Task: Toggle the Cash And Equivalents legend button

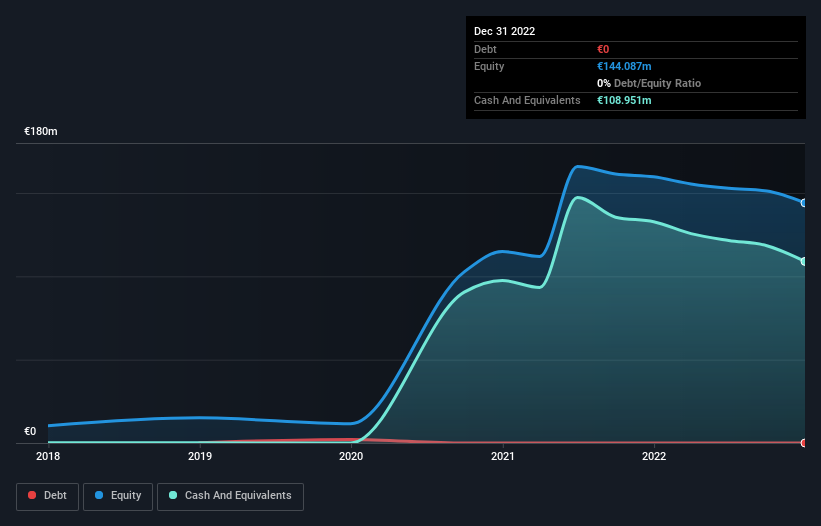Action: pyautogui.click(x=230, y=496)
